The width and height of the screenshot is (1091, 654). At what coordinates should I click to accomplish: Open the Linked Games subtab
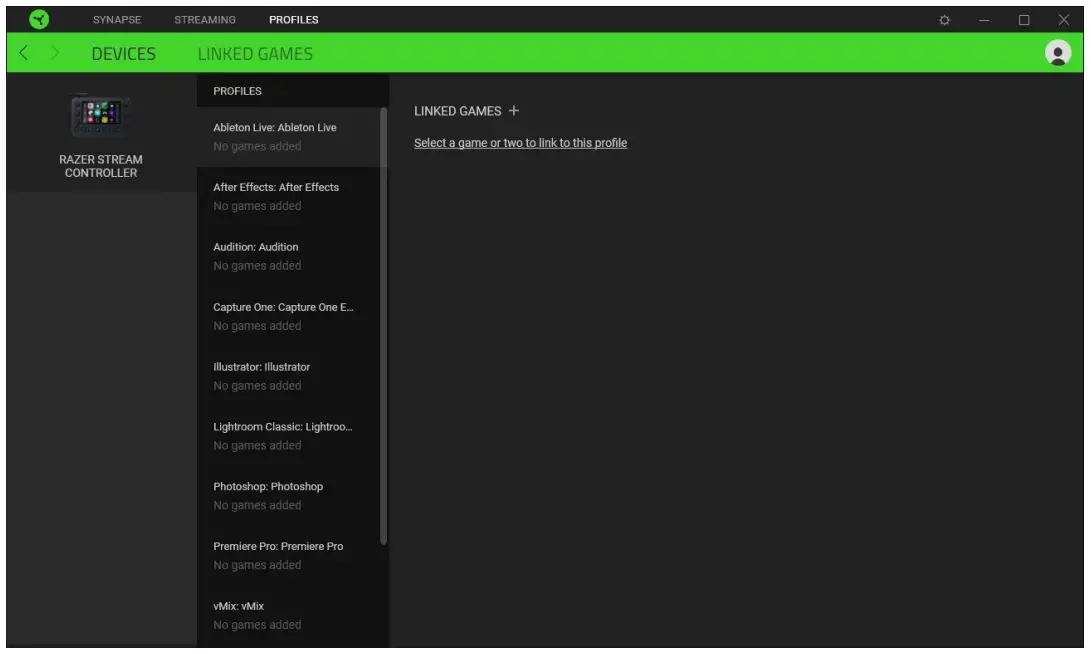click(x=255, y=54)
